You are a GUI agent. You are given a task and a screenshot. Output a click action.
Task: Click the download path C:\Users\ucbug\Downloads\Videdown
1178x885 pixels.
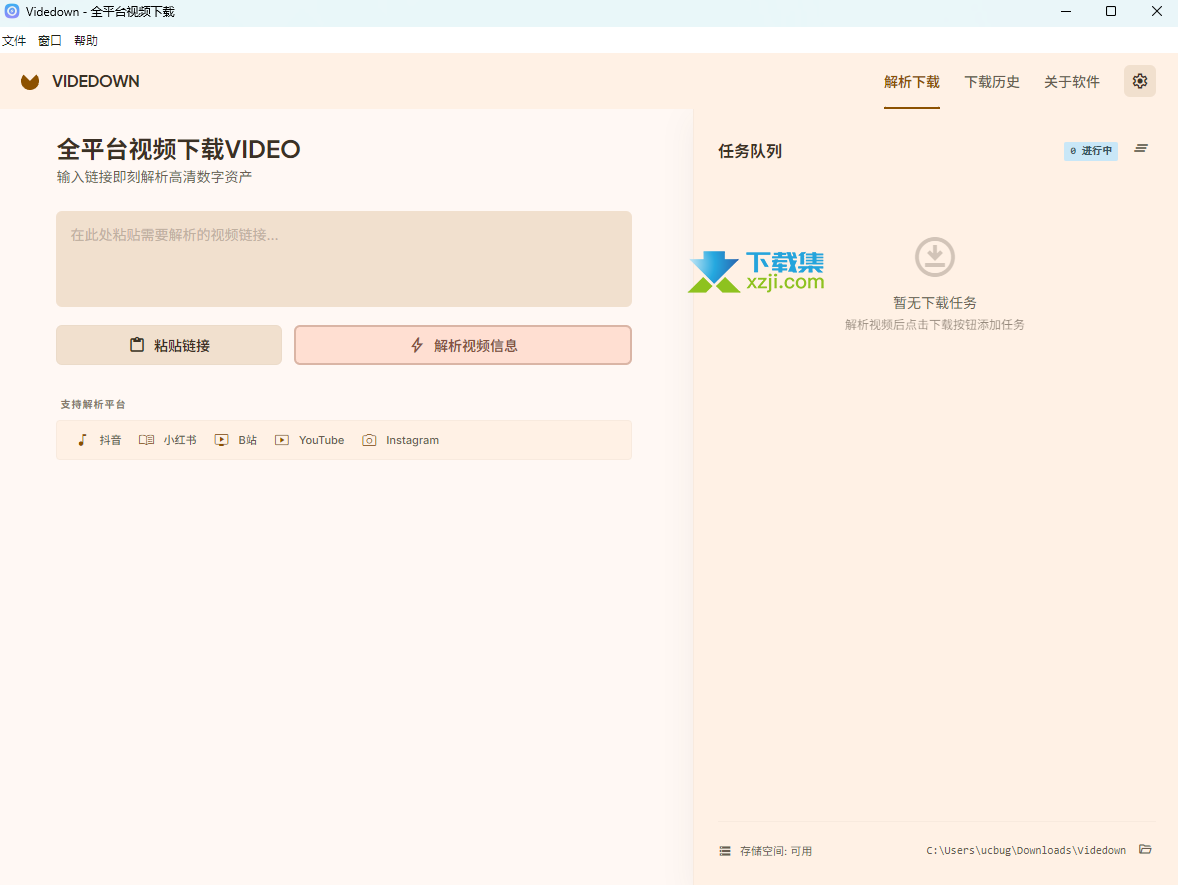pyautogui.click(x=1025, y=850)
